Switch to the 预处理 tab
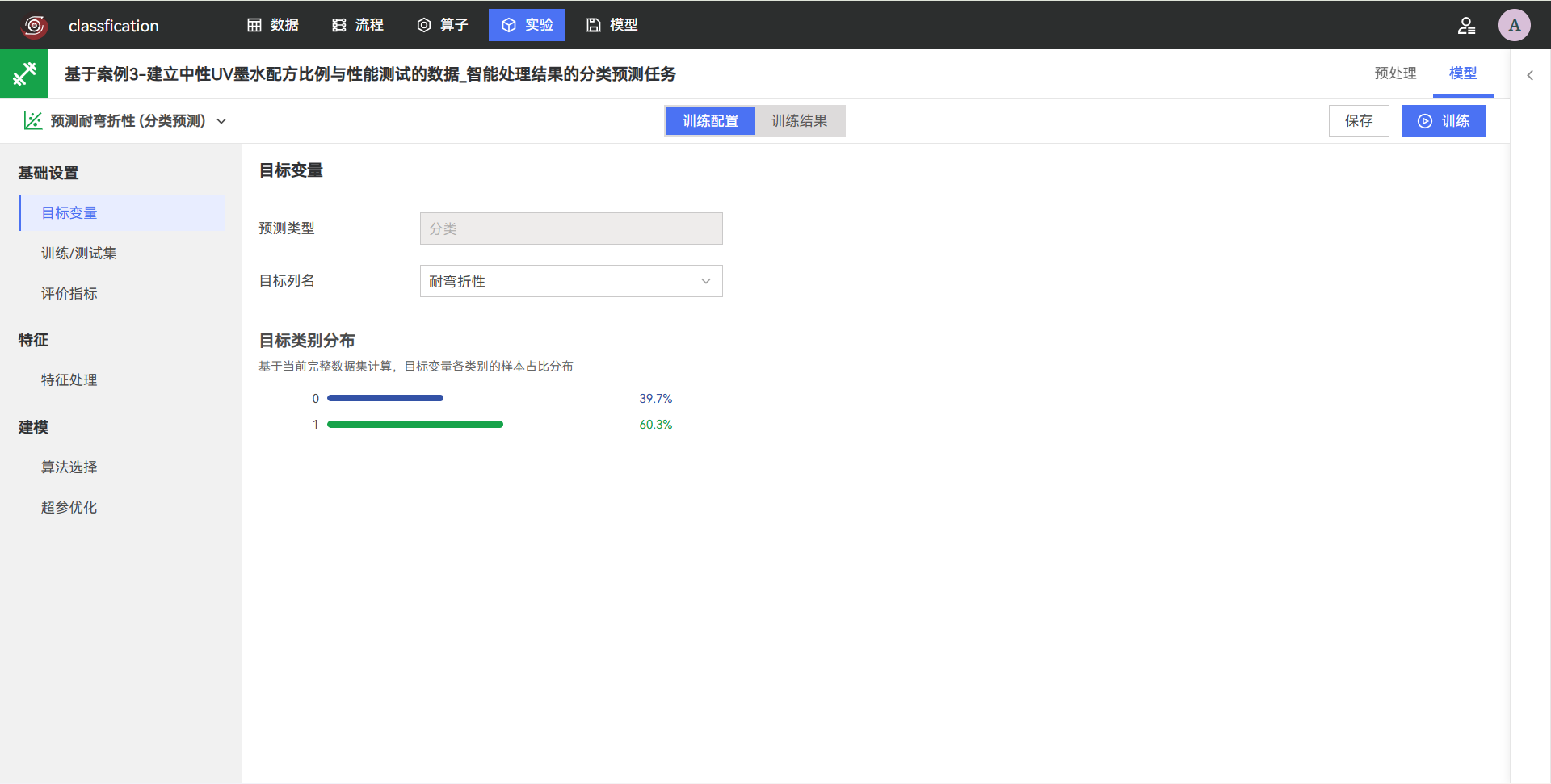 (x=1395, y=73)
